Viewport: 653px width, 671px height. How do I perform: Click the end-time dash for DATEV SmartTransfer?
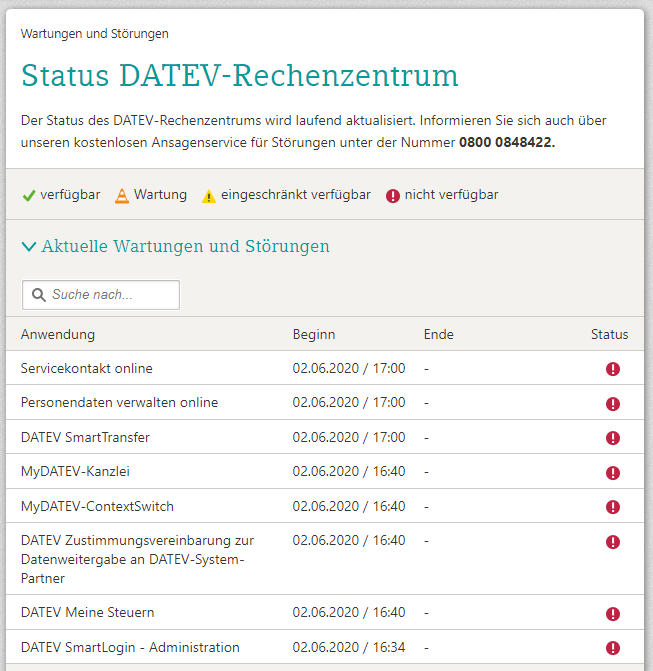426,438
